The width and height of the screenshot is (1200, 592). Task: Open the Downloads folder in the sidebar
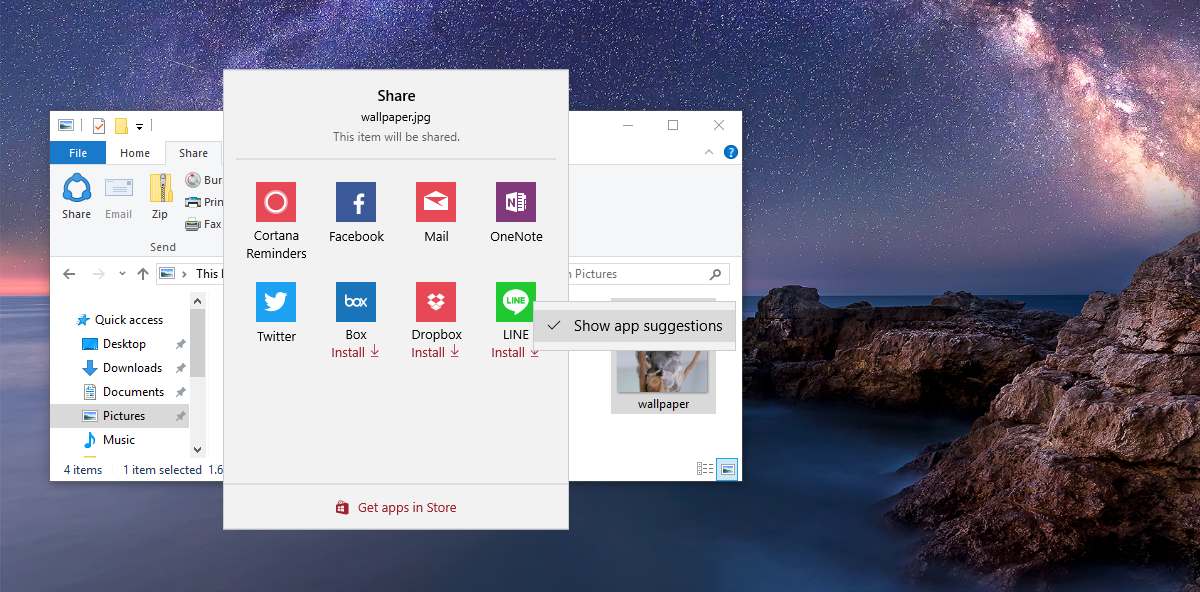pyautogui.click(x=122, y=368)
